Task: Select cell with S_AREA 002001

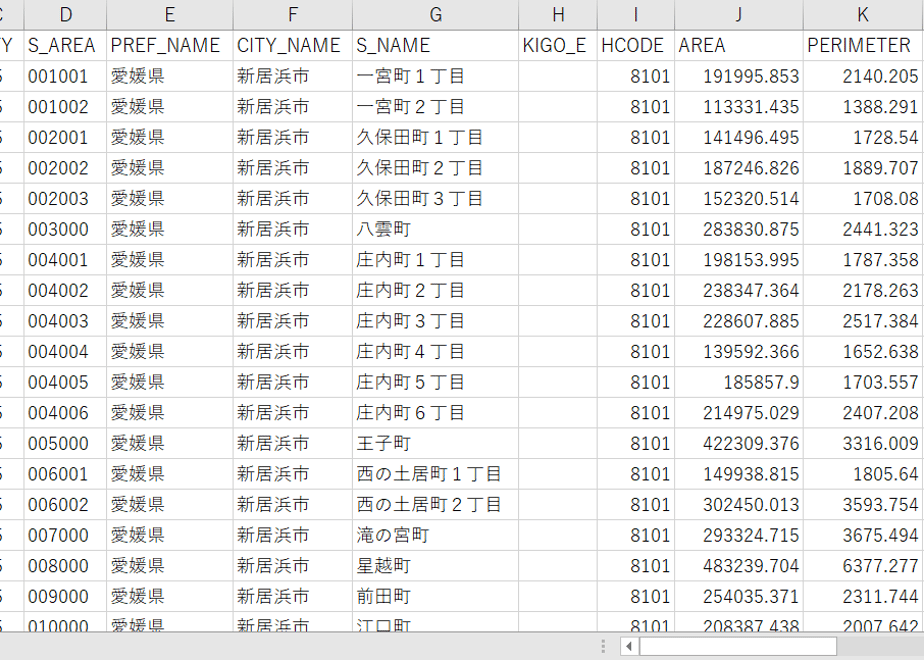Action: (65, 137)
